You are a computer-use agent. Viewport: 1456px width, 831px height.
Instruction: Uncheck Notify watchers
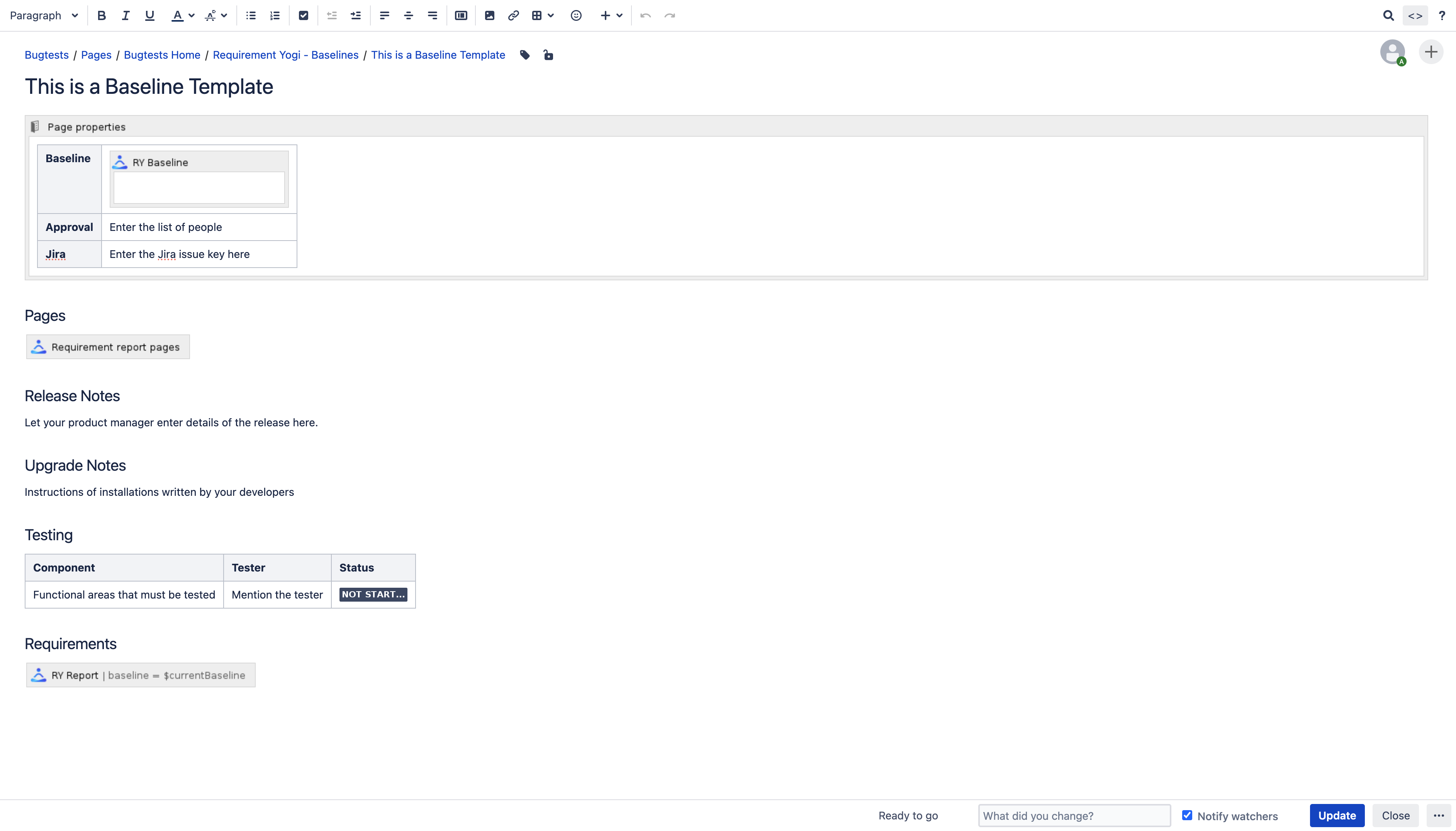1186,816
